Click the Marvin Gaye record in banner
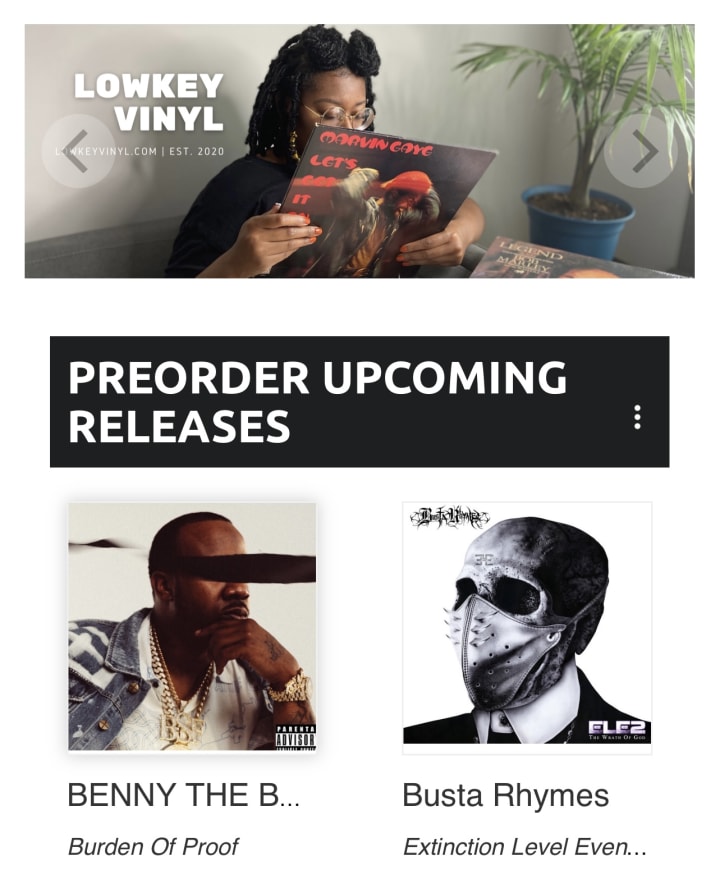 click(x=383, y=200)
